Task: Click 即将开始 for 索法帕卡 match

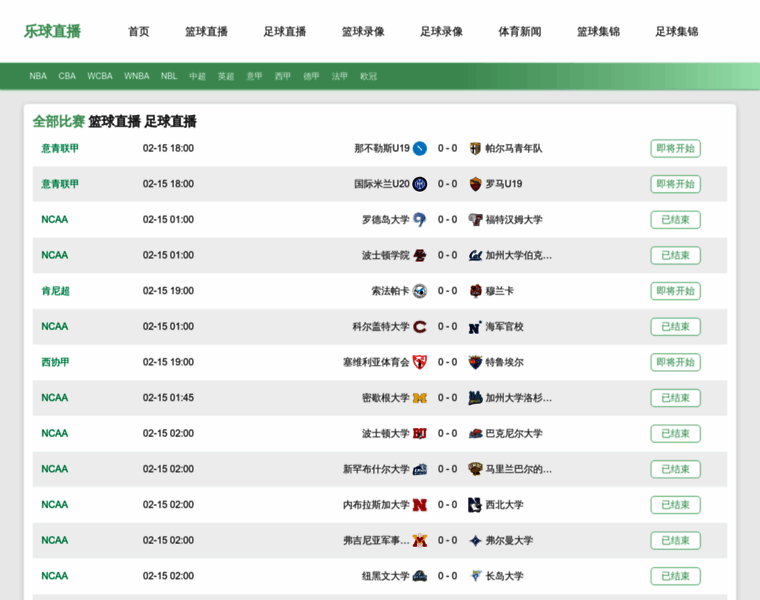Action: coord(675,291)
